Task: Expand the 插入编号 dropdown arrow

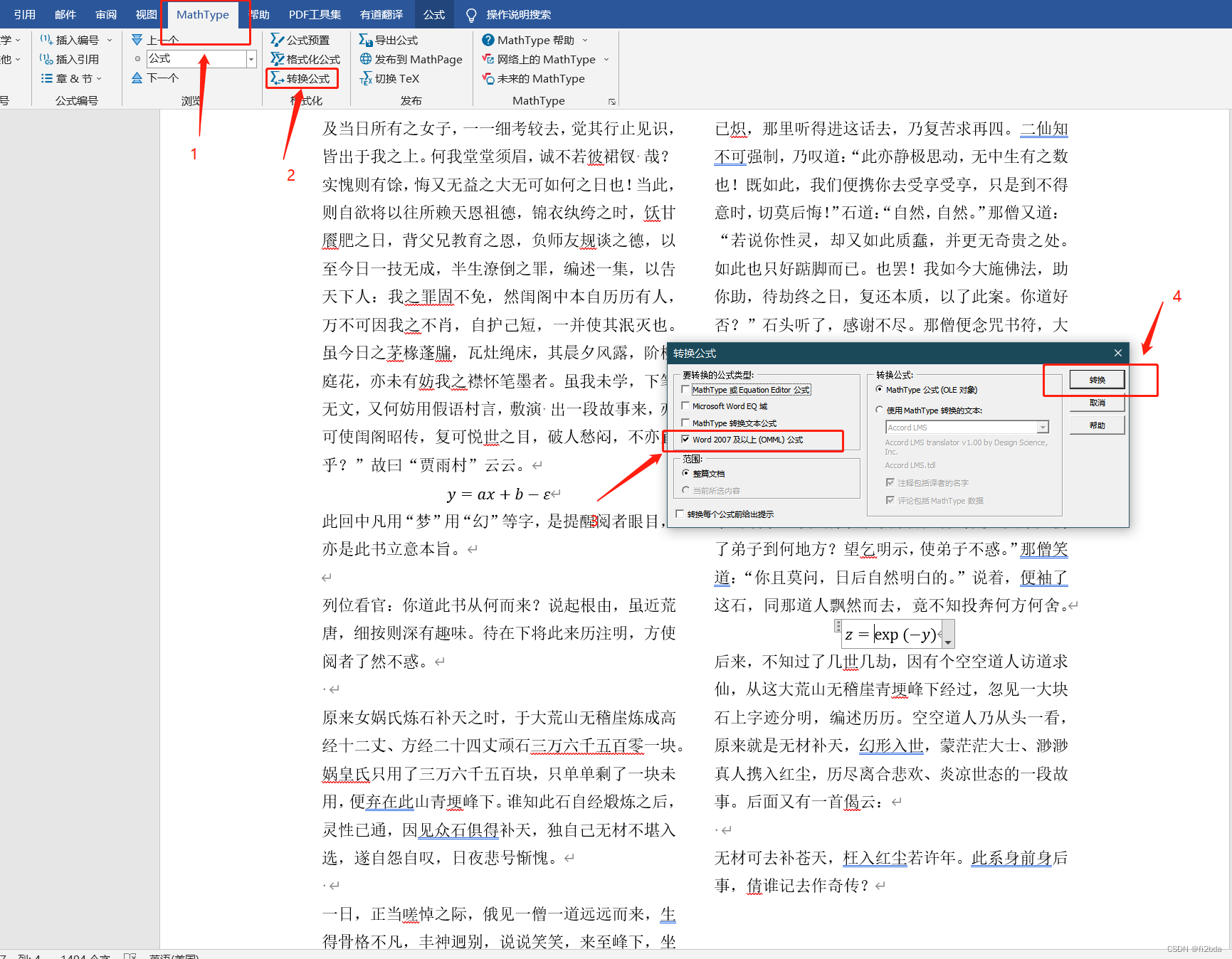Action: coord(110,41)
